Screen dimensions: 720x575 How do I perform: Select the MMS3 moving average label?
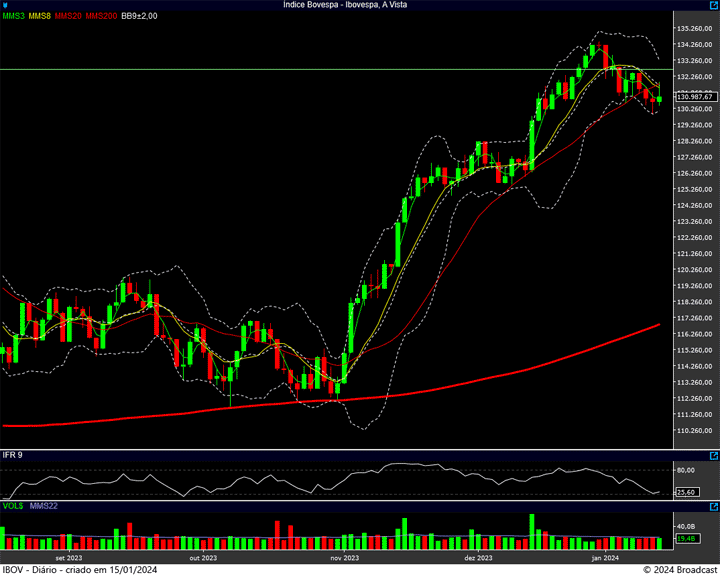pos(14,16)
